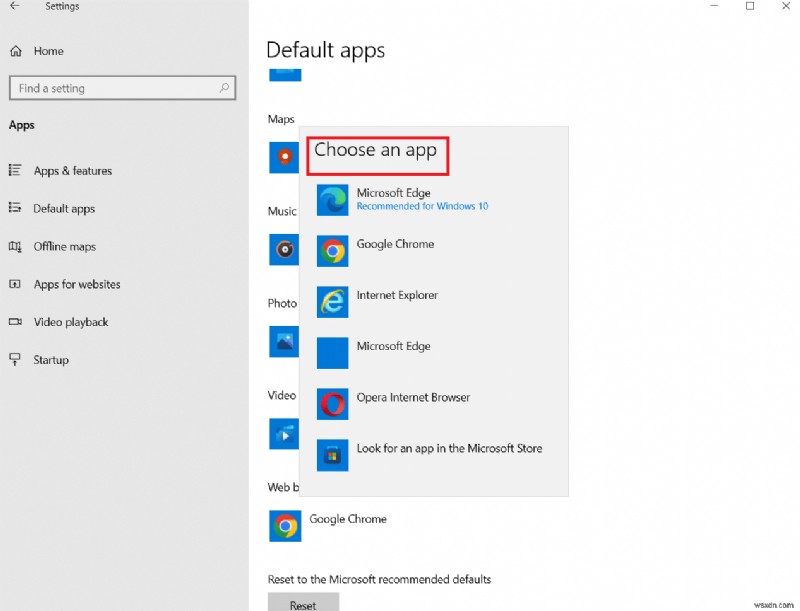Screen dimensions: 800x611
Task: Select Google Chrome label in chooser list
Action: click(x=395, y=244)
